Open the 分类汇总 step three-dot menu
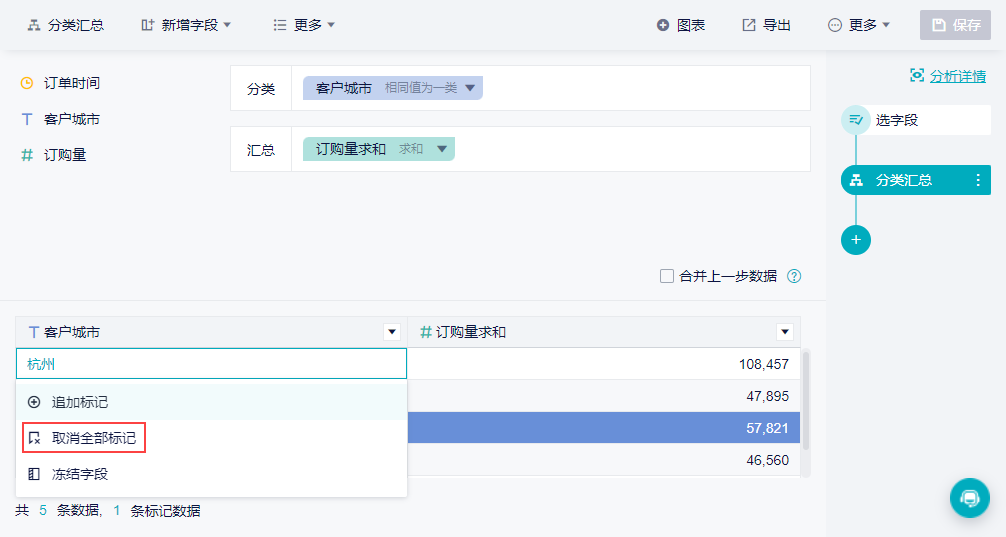 978,180
